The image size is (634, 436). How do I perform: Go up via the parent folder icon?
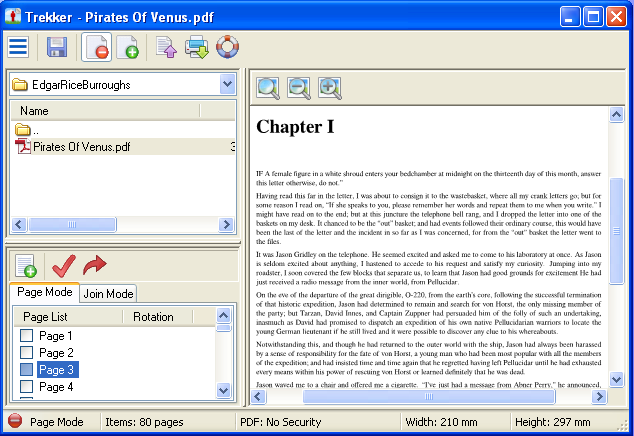[x=23, y=130]
